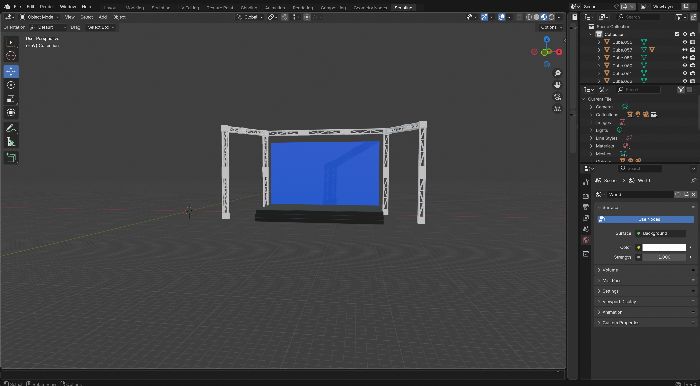Activate the Move tool in the left toolbar
The width and height of the screenshot is (700, 386).
tap(11, 71)
